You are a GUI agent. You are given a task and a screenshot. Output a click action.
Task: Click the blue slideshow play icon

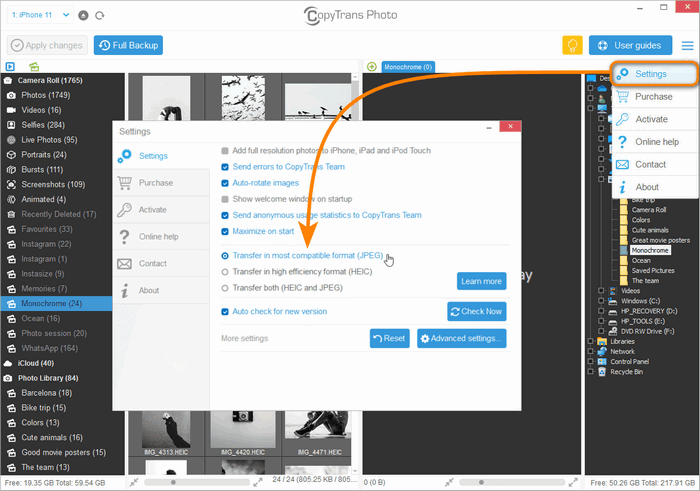pos(10,67)
